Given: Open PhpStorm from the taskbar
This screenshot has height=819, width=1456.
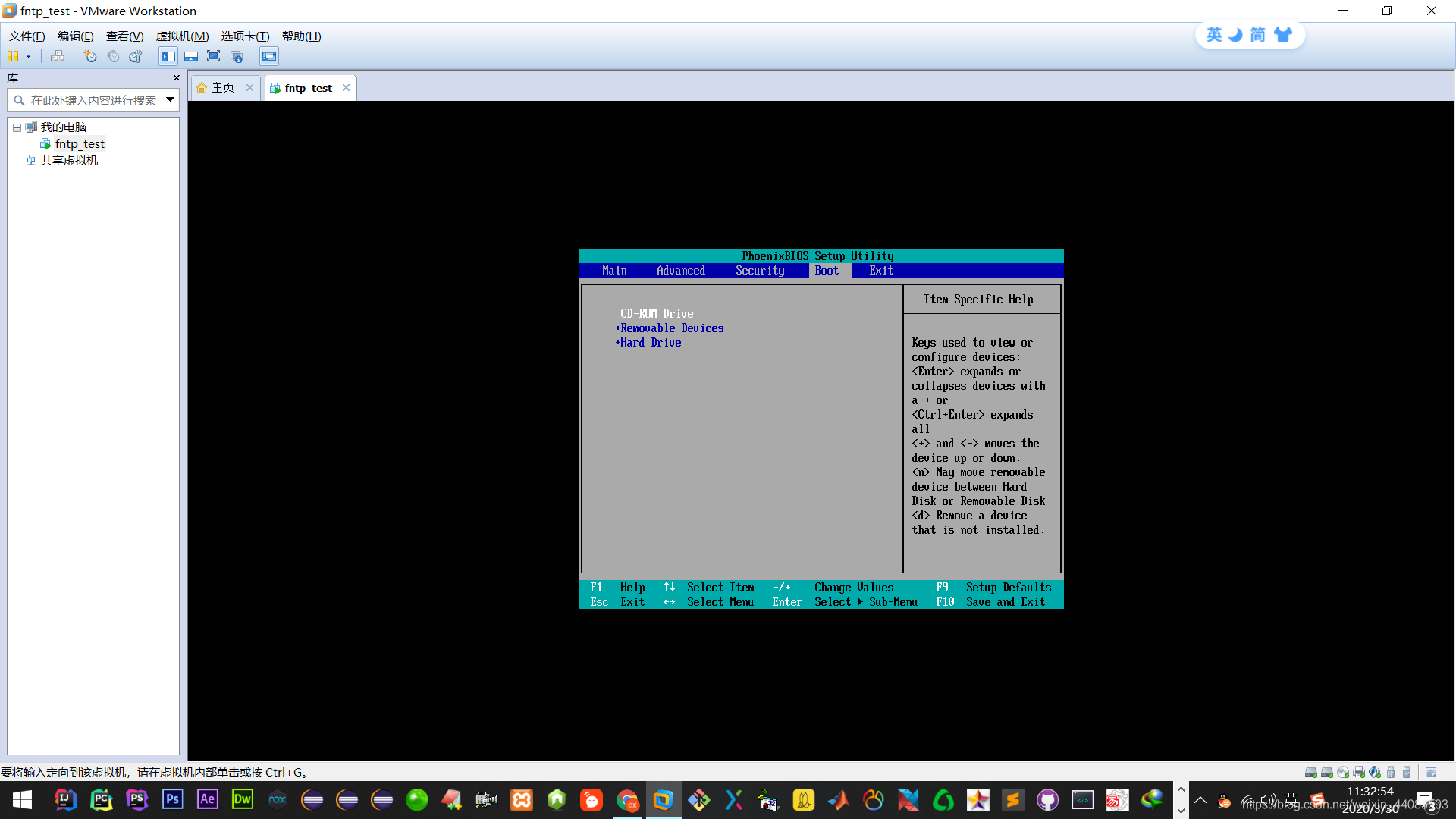Looking at the screenshot, I should coord(137,800).
